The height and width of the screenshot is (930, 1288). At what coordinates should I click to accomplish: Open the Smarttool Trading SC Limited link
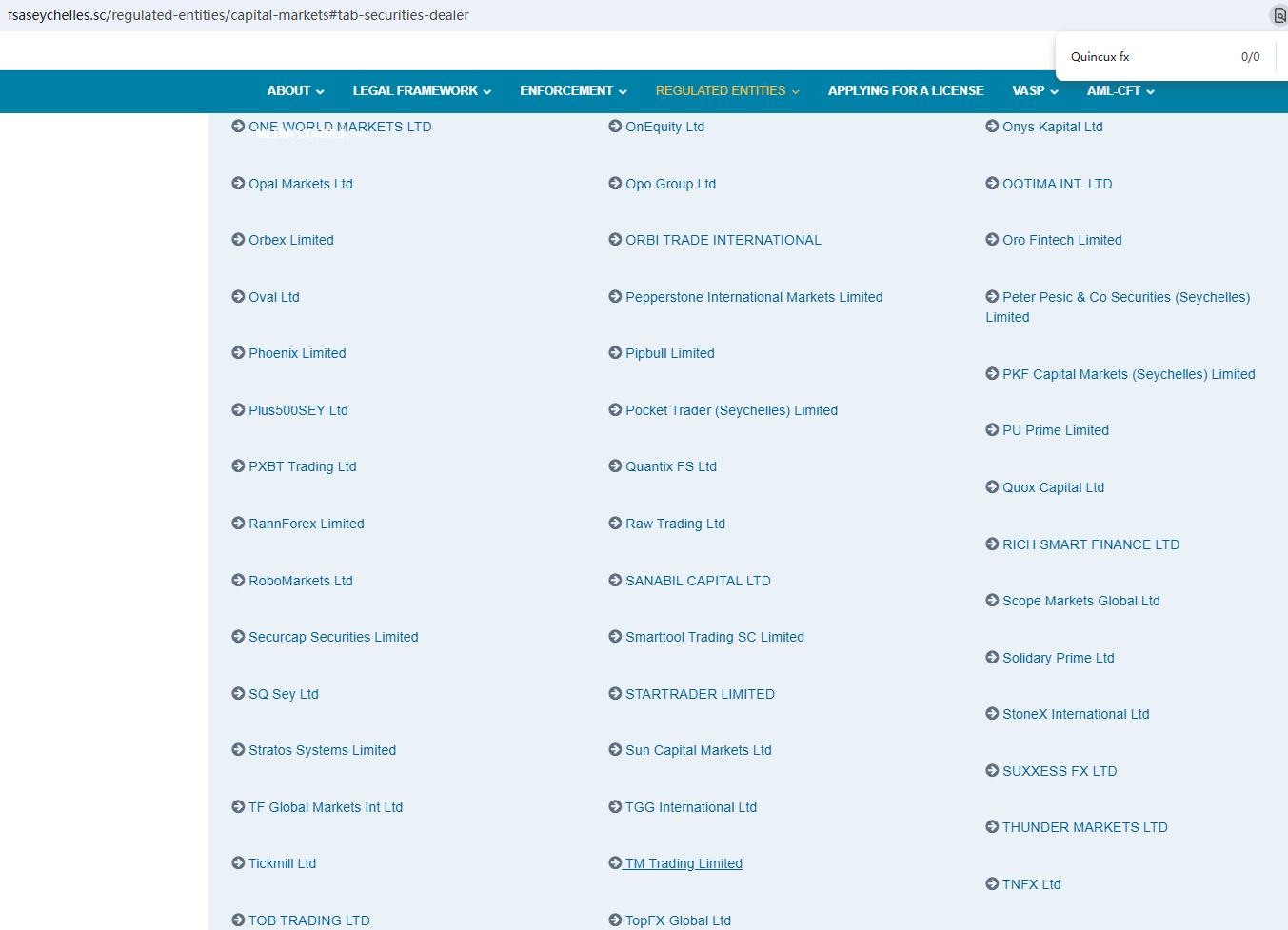tap(714, 637)
